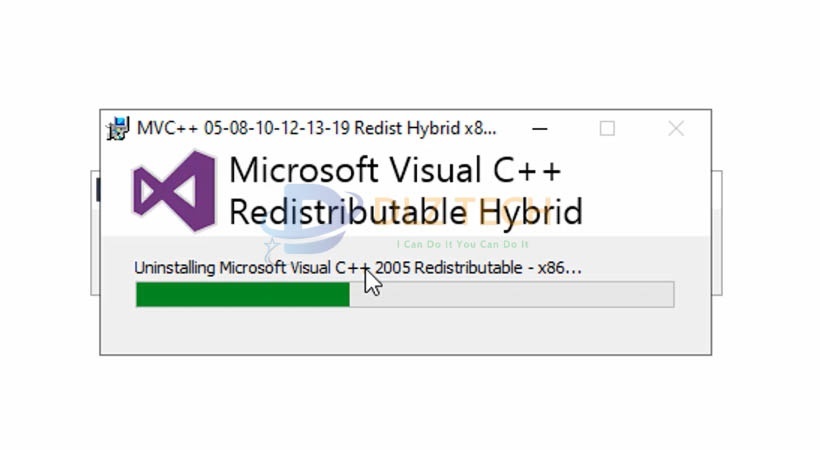This screenshot has width=820, height=450.
Task: Click the "x86..." text ending the status line
Action: (x=560, y=268)
